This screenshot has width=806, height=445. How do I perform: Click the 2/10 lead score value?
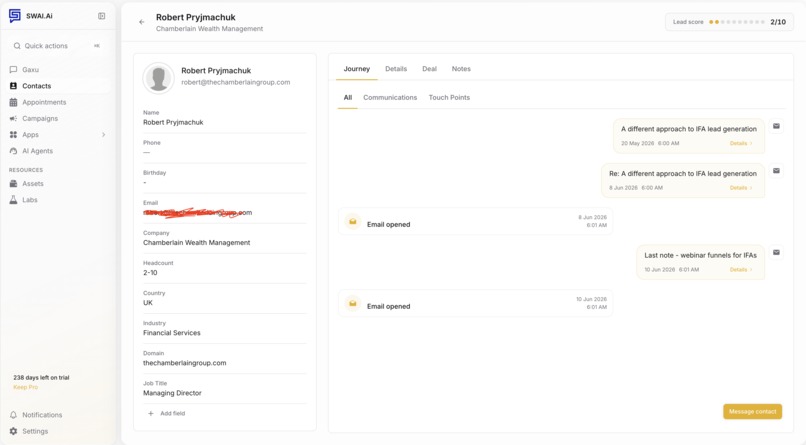pos(778,22)
